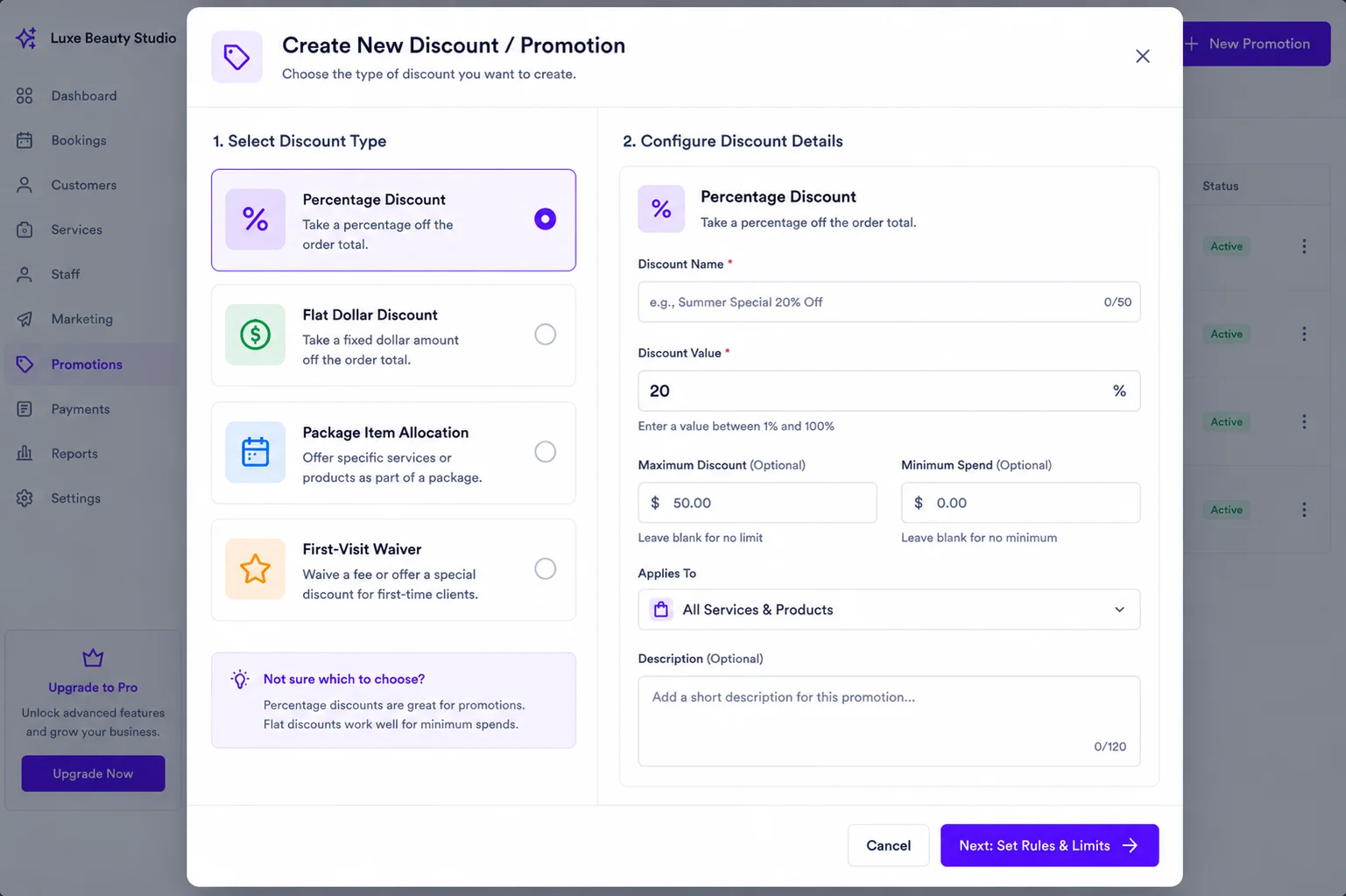Open Reports in the sidebar
Screen dimensions: 1346x896
pos(74,454)
